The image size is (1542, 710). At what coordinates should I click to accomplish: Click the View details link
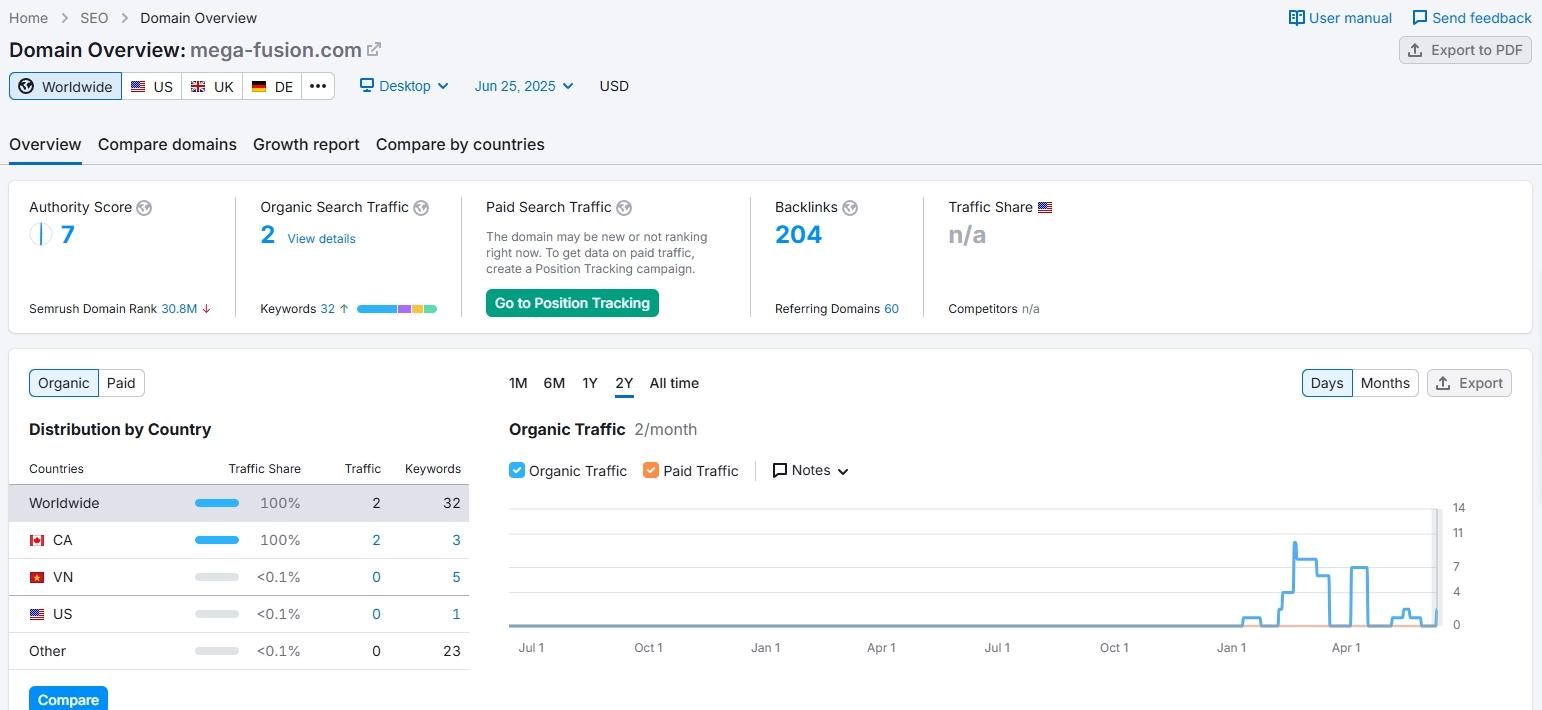[x=321, y=238]
